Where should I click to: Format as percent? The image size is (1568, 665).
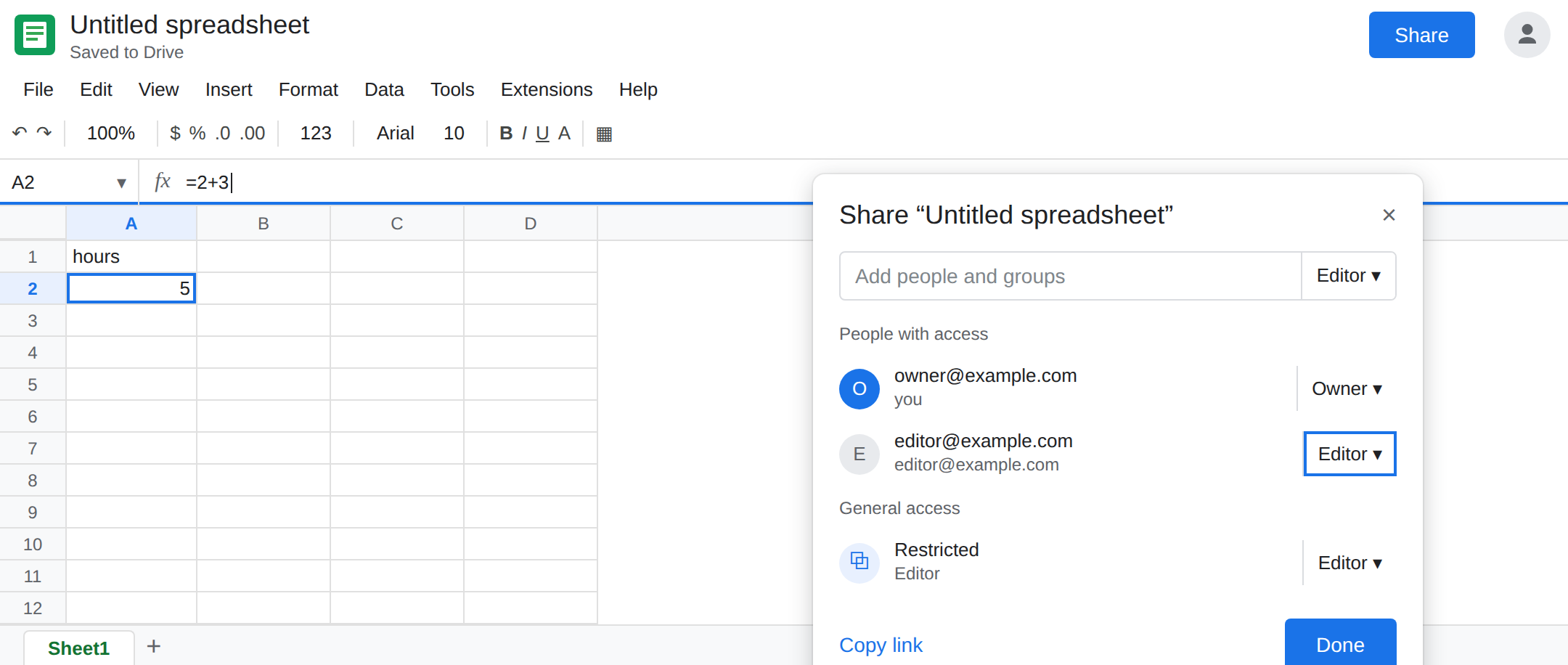coord(197,133)
